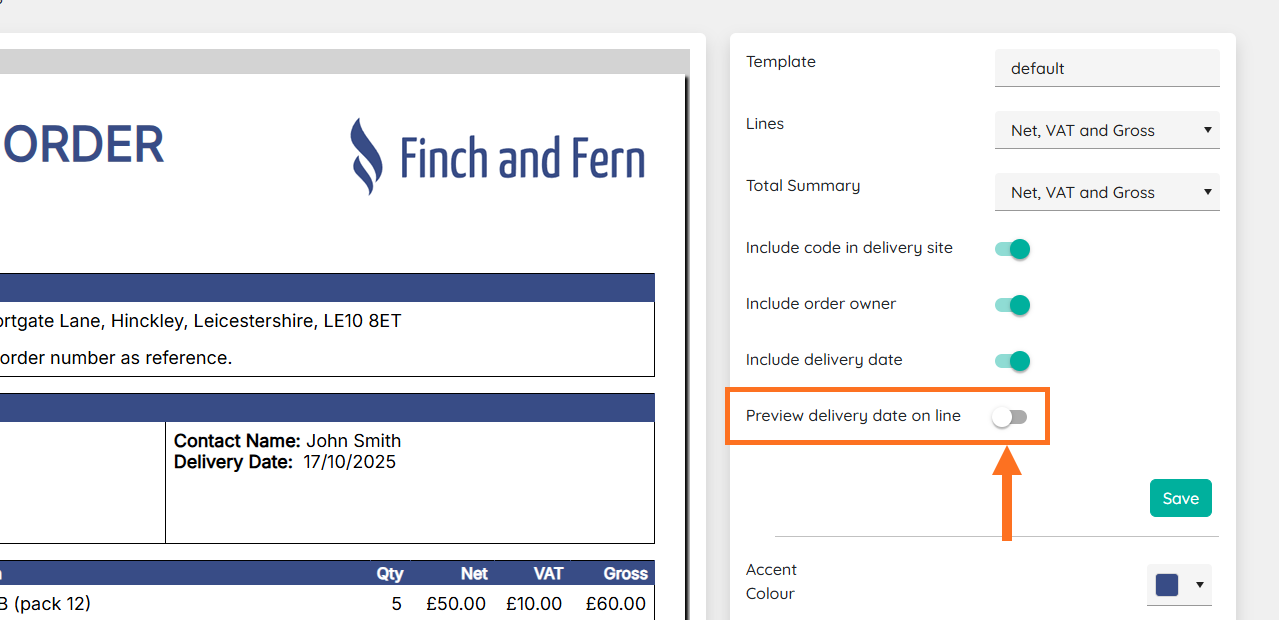The height and width of the screenshot is (620, 1279).
Task: Enable Preview delivery date on line
Action: coord(1010,417)
